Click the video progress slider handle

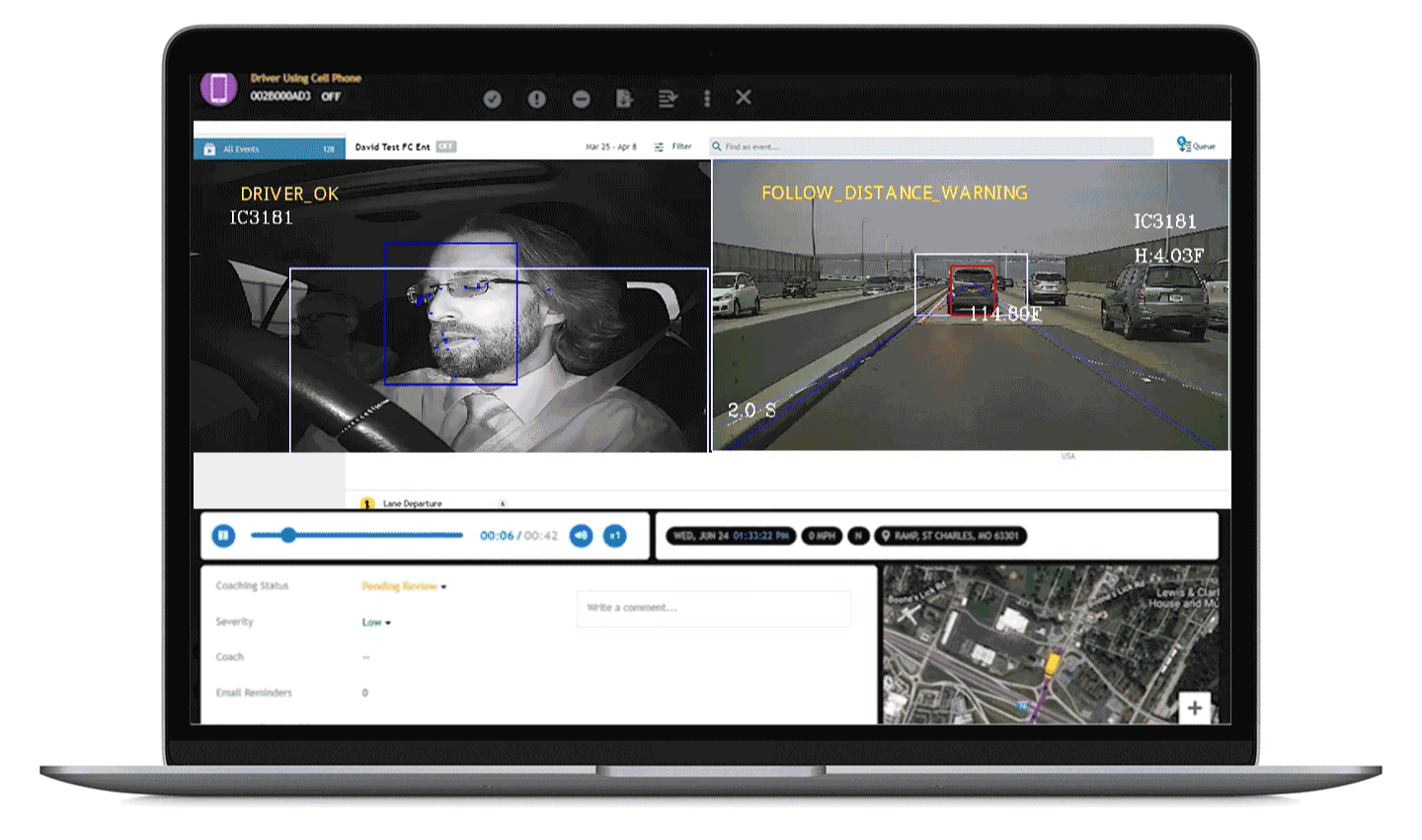click(288, 535)
